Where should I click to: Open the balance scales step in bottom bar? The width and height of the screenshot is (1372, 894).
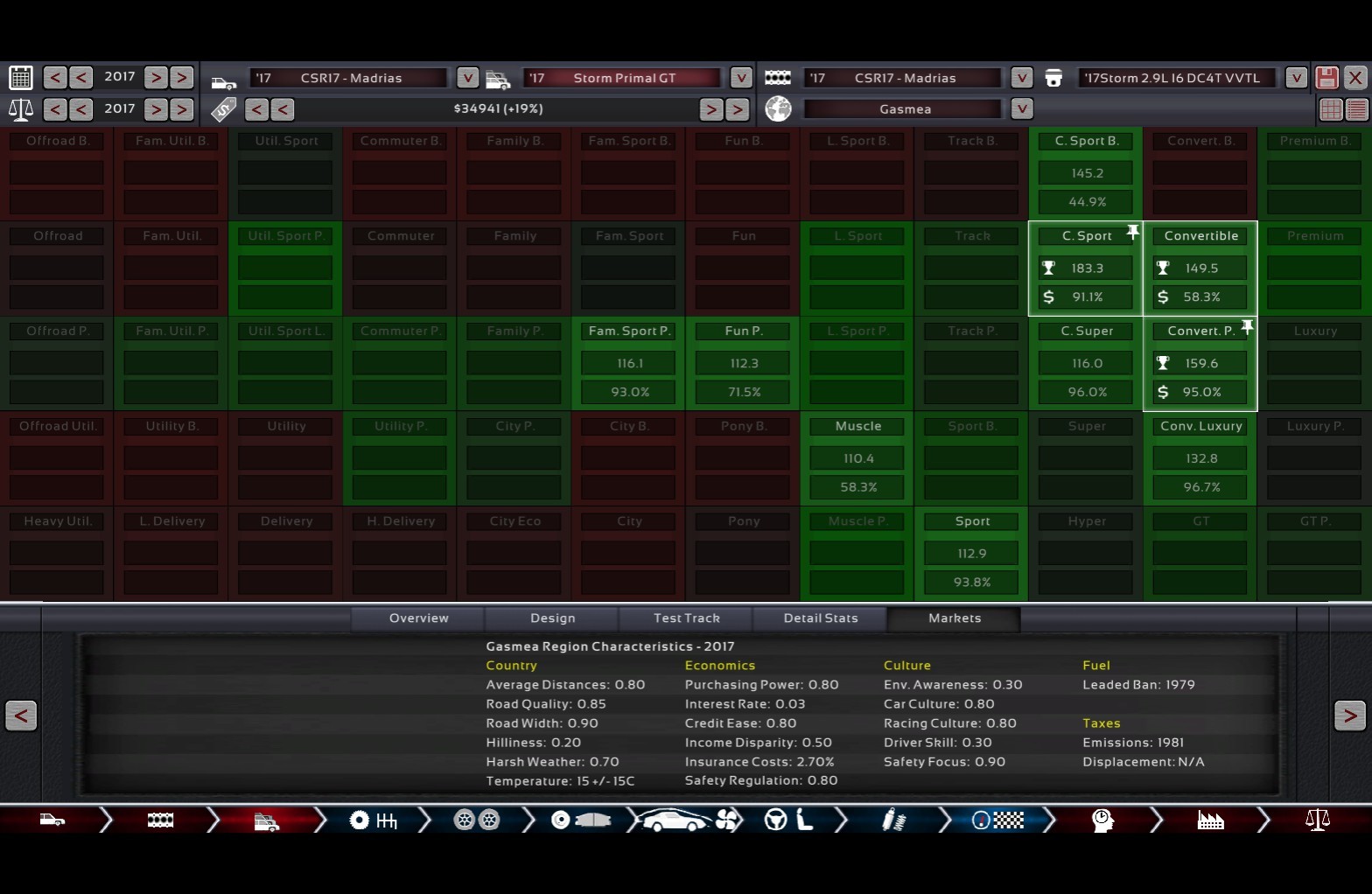(x=1317, y=820)
